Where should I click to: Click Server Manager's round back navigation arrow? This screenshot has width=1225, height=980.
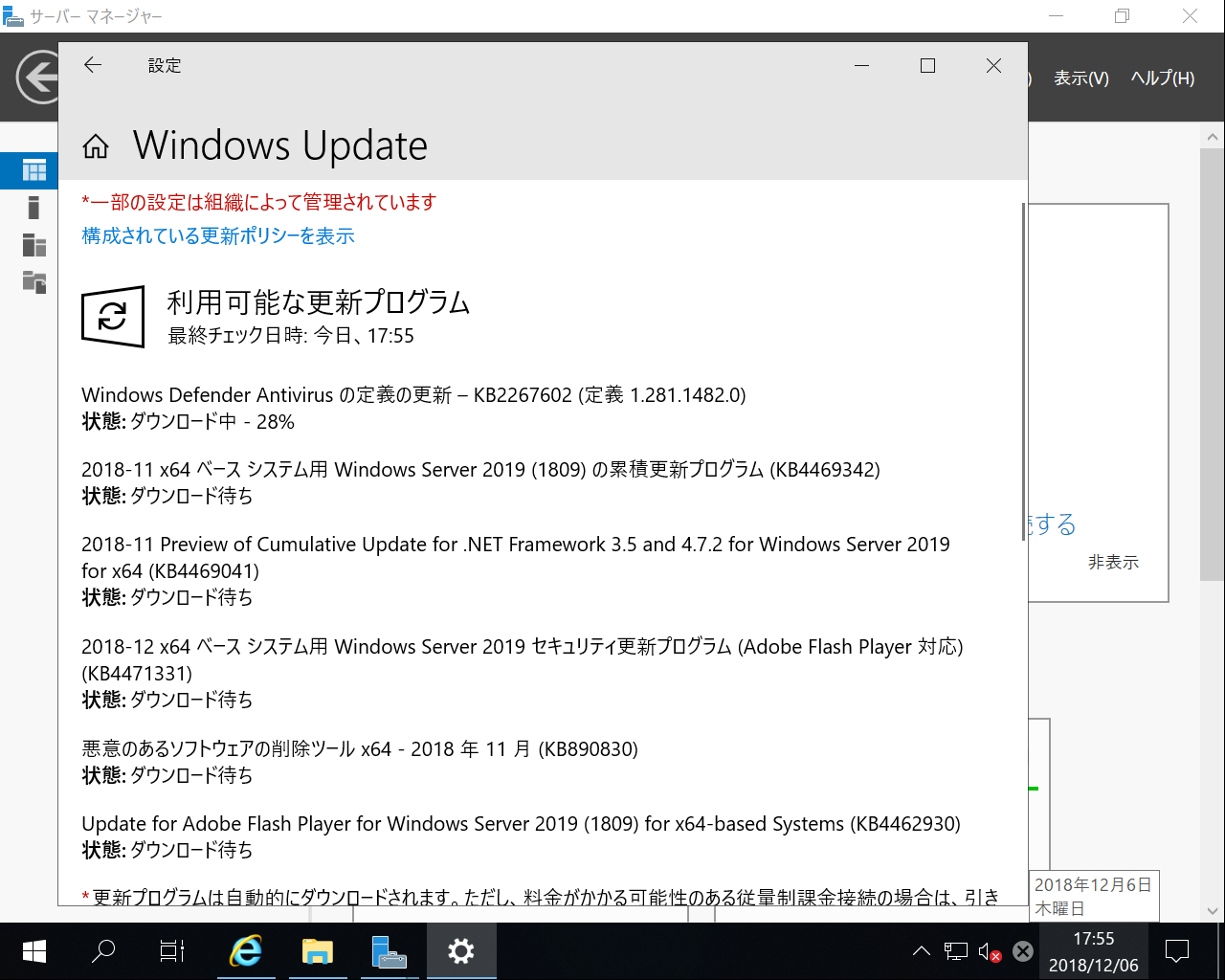click(40, 78)
